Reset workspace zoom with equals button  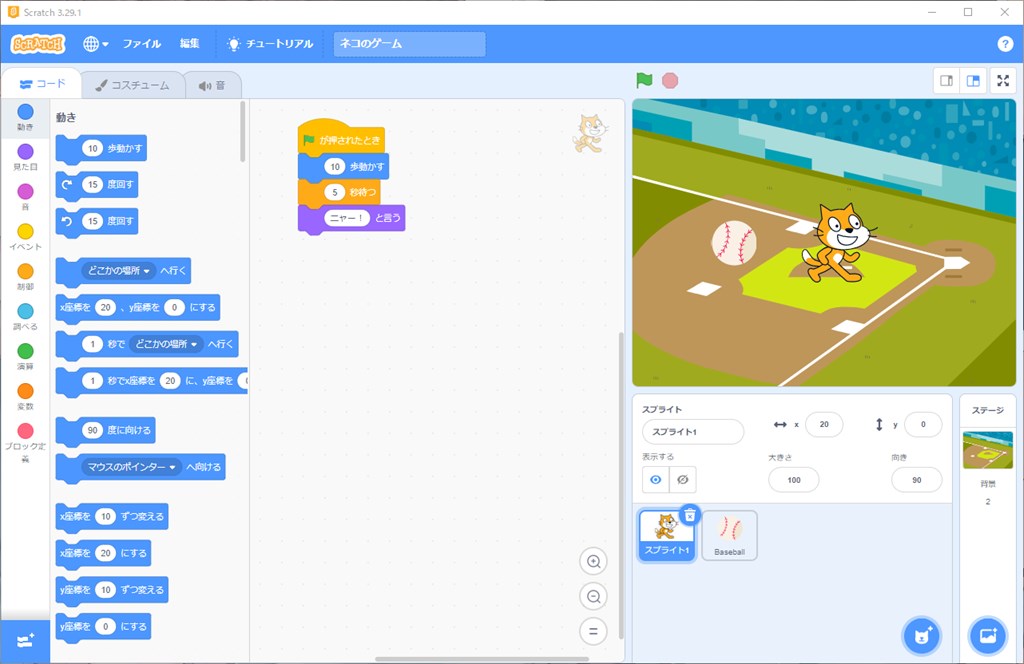(x=594, y=631)
